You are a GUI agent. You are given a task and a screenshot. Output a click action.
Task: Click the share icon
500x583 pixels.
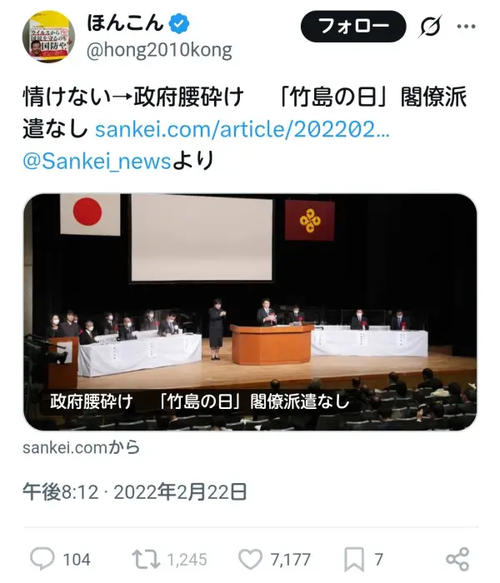pos(458,559)
